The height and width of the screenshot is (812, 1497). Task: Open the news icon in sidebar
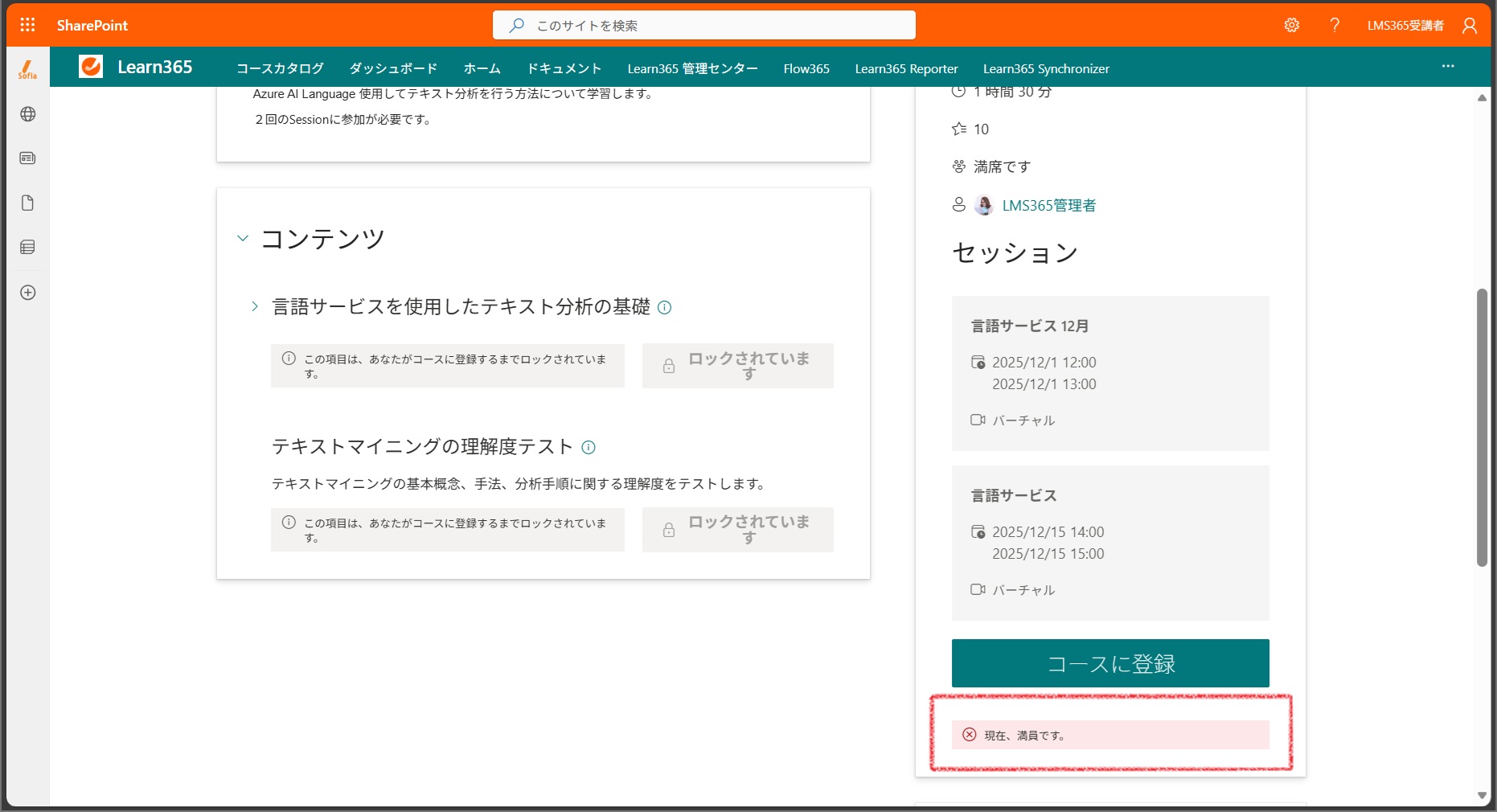(x=27, y=158)
